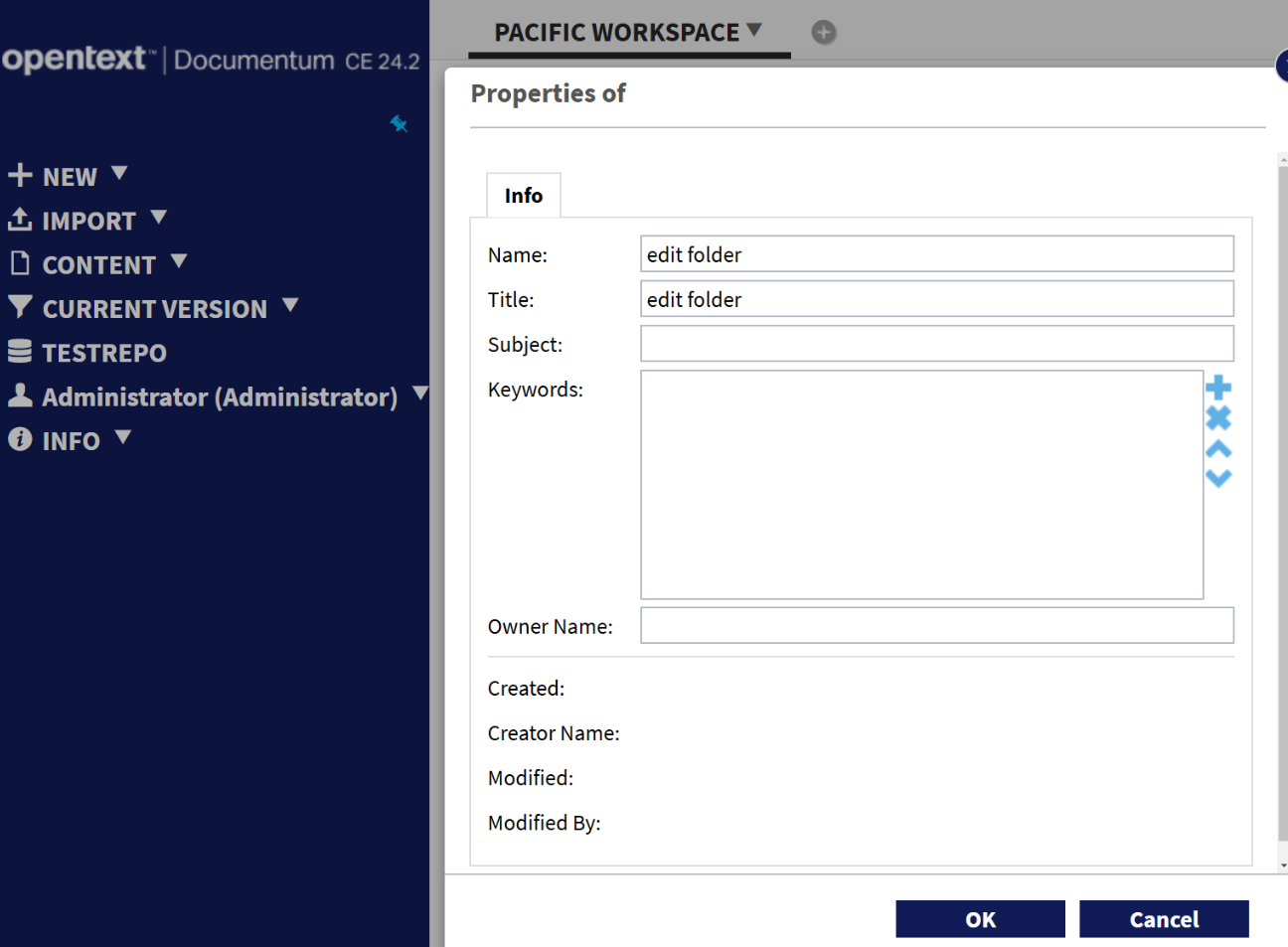Click the opentext Documentum logo
This screenshot has height=947, width=1288.
point(211,59)
